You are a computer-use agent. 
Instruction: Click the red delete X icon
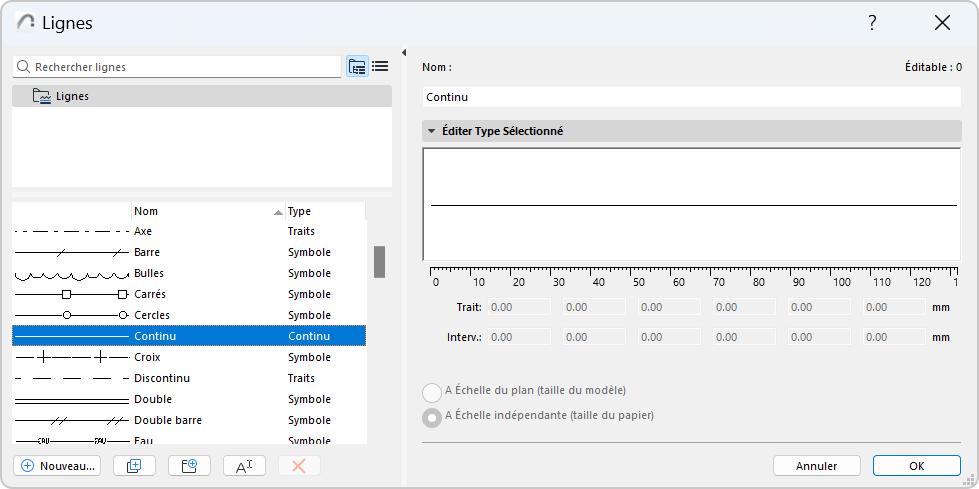[299, 465]
